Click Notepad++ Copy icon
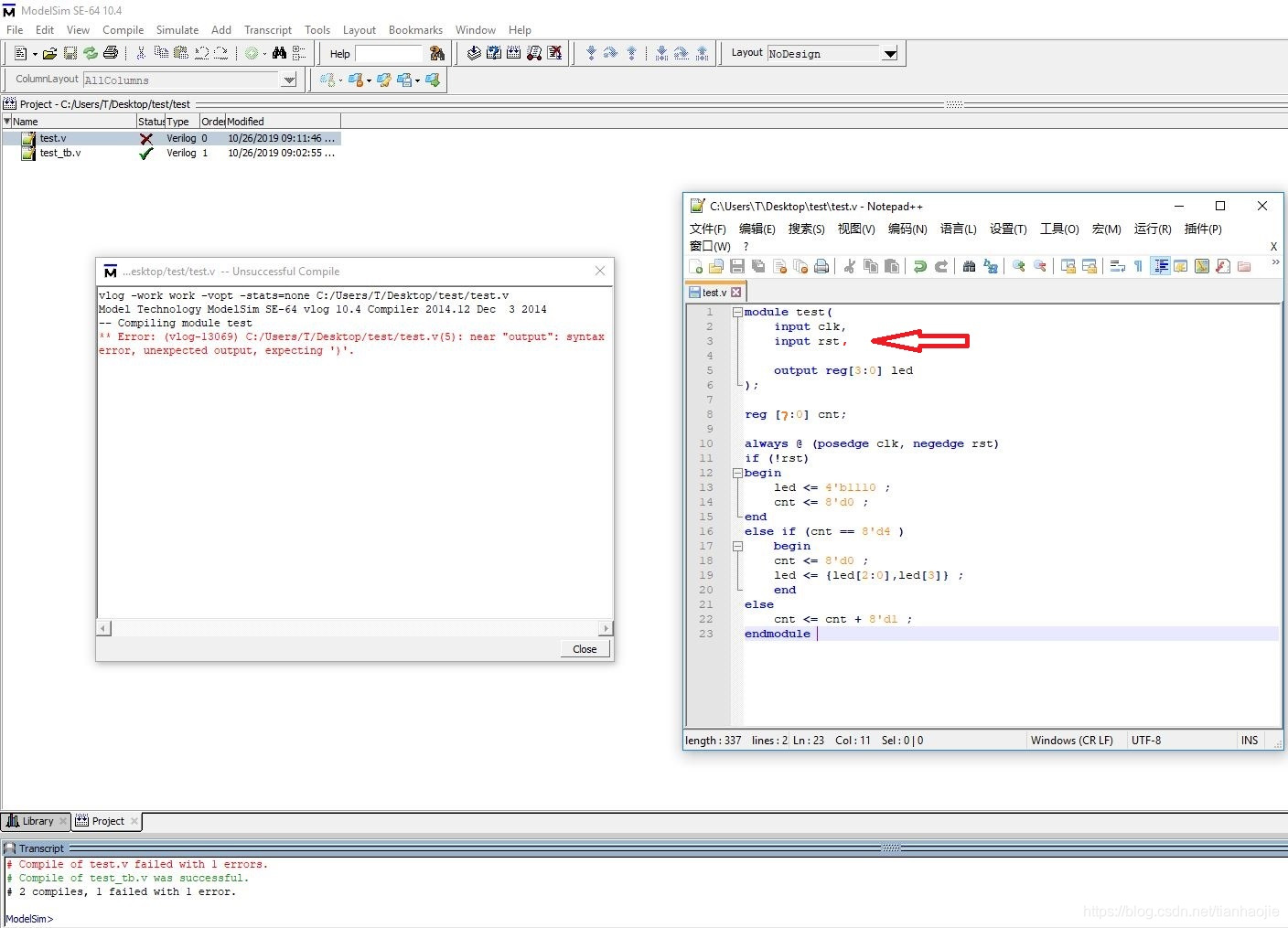Screen dimensions: 1288x928 tap(871, 266)
